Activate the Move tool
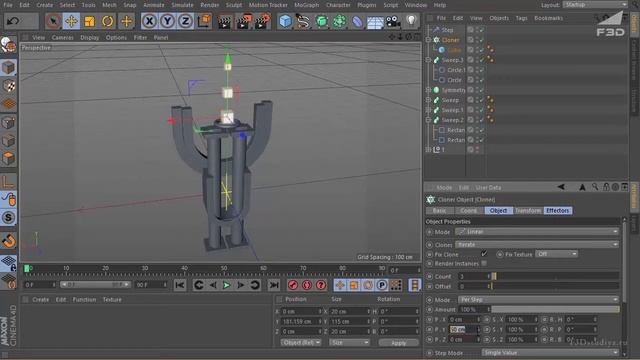Image resolution: width=640 pixels, height=360 pixels. [x=71, y=21]
